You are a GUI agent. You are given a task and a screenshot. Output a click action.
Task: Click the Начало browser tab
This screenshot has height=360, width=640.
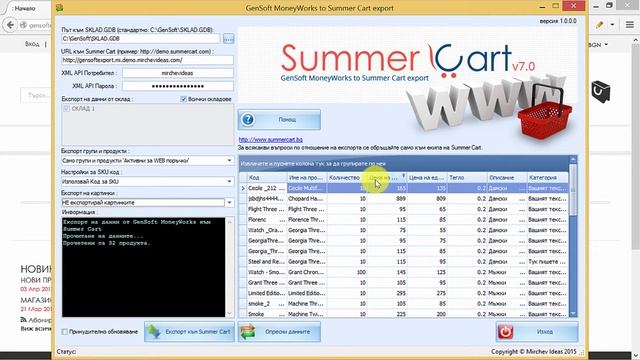[x=24, y=8]
